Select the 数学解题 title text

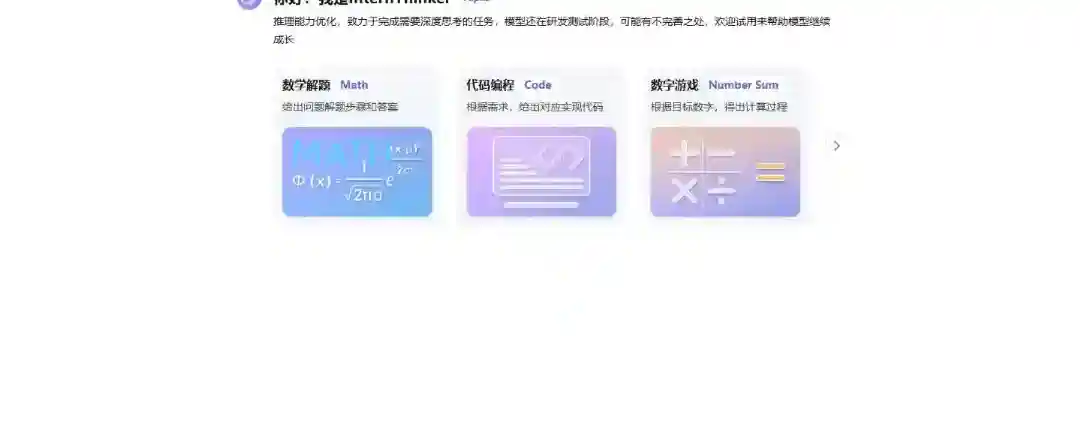click(x=307, y=85)
